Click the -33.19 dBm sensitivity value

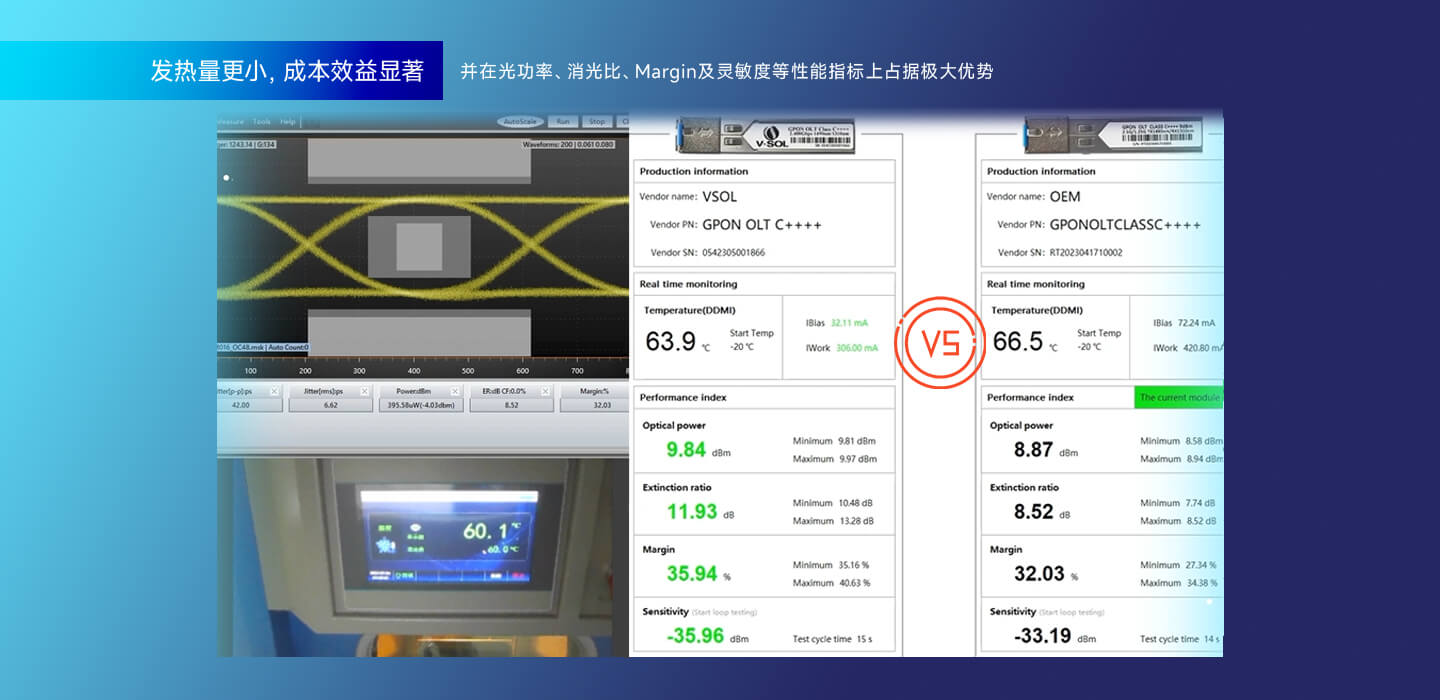pos(1043,636)
